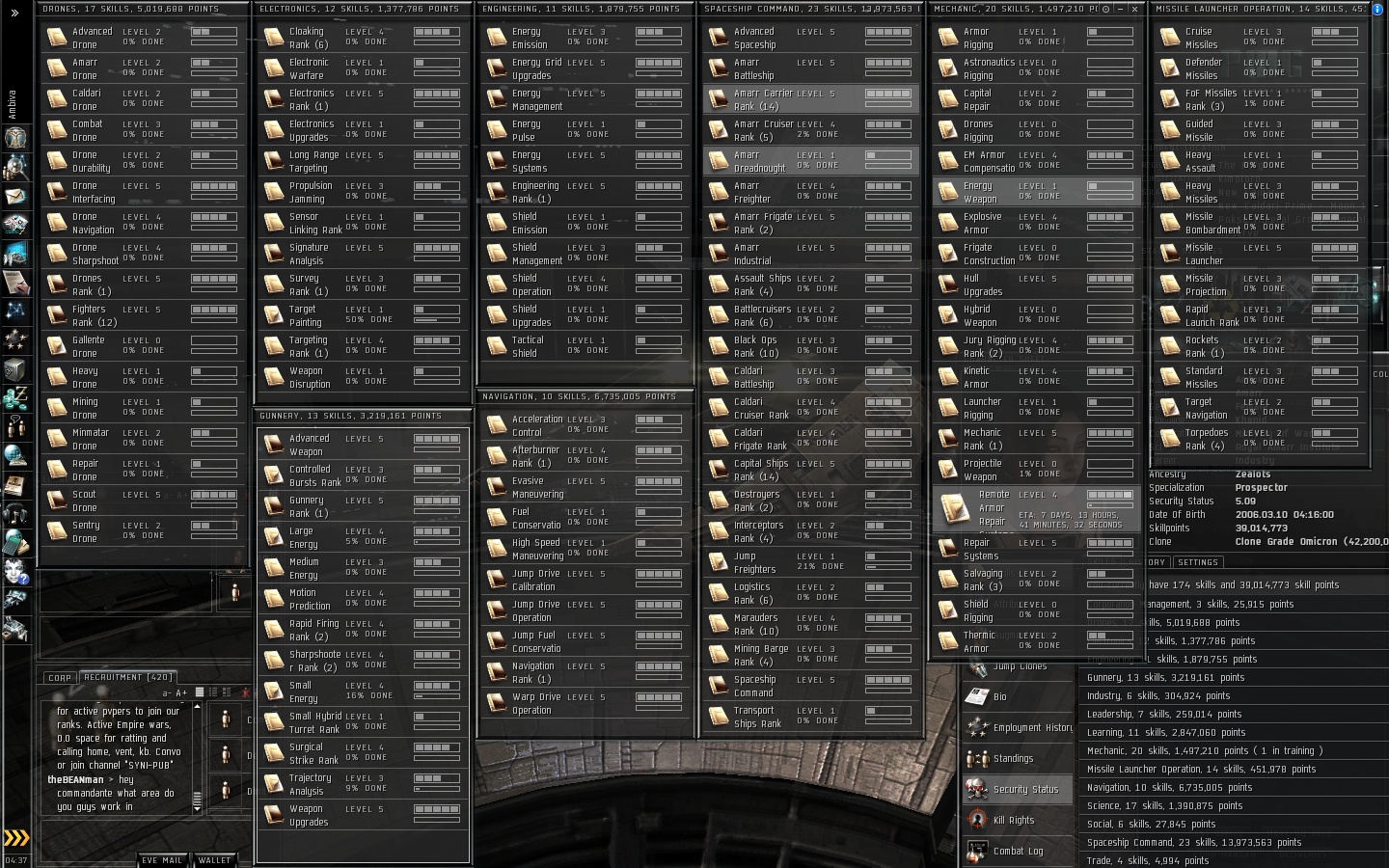Minimize the Mechanic skills window

(x=1119, y=9)
